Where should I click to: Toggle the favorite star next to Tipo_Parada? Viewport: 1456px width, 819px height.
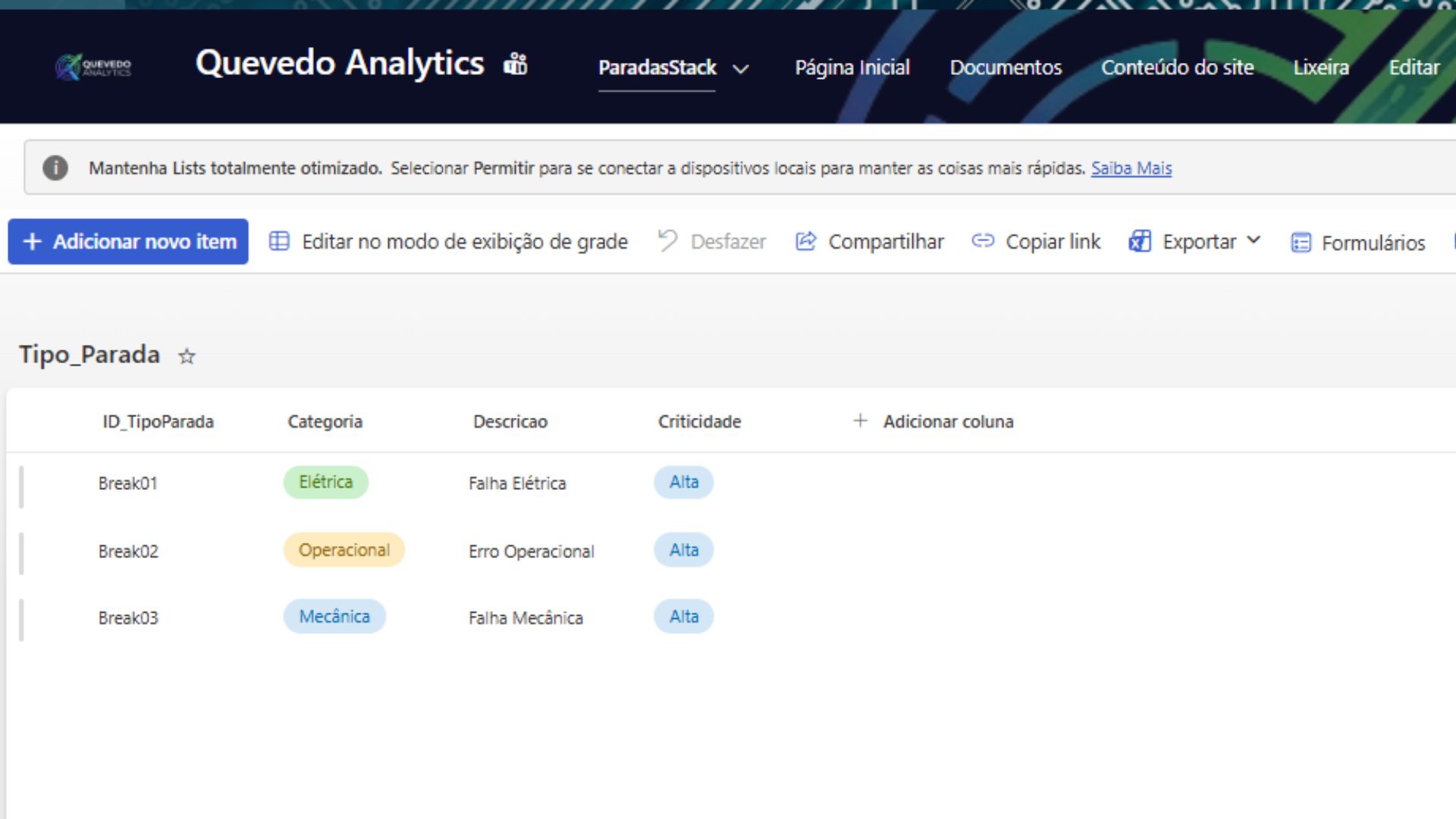(186, 356)
